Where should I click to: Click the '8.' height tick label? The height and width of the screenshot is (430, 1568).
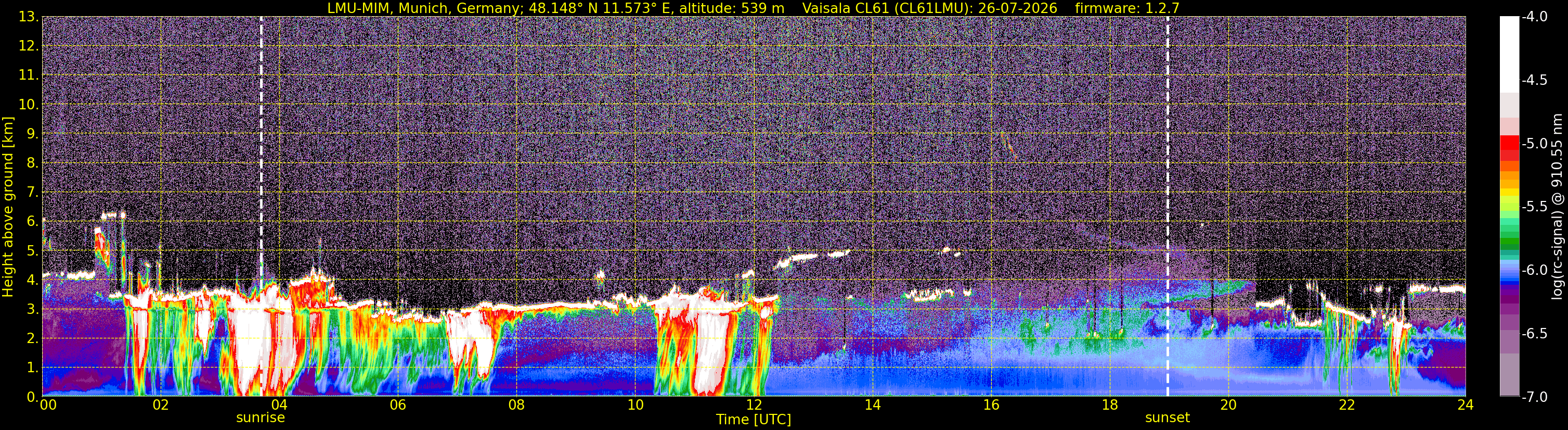[32, 163]
